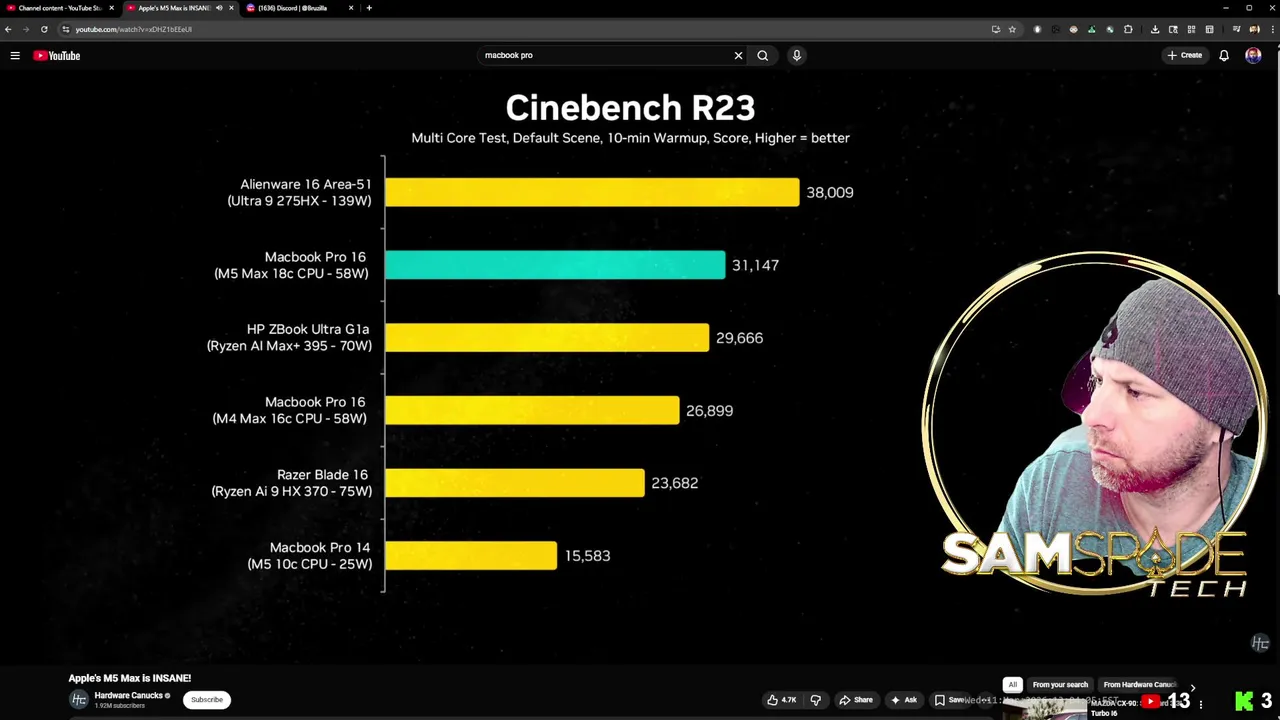
Task: Open the Hardware Canucks channel name link
Action: pos(128,696)
